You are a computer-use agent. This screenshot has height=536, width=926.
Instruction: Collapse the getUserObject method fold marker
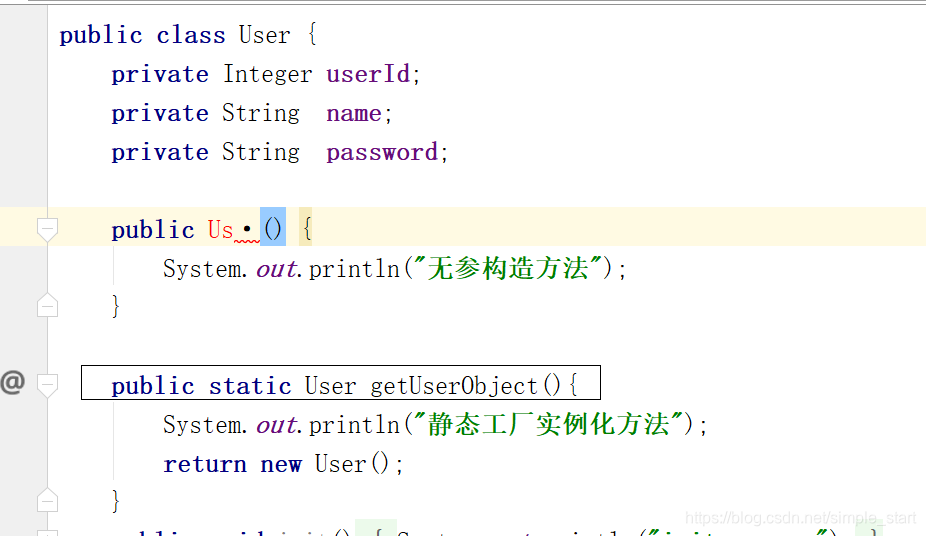click(x=47, y=385)
